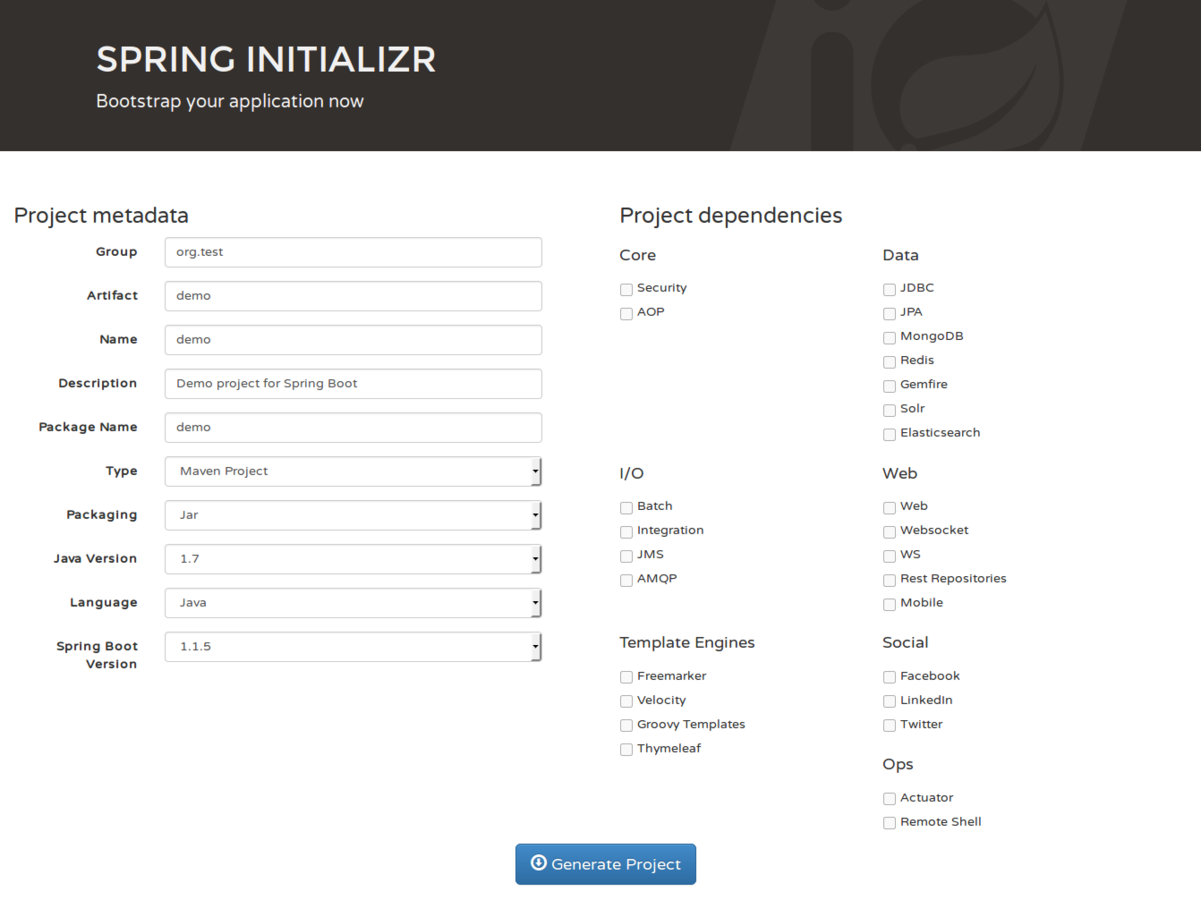The height and width of the screenshot is (900, 1201).
Task: Check the Facebook social dependency
Action: pos(889,677)
